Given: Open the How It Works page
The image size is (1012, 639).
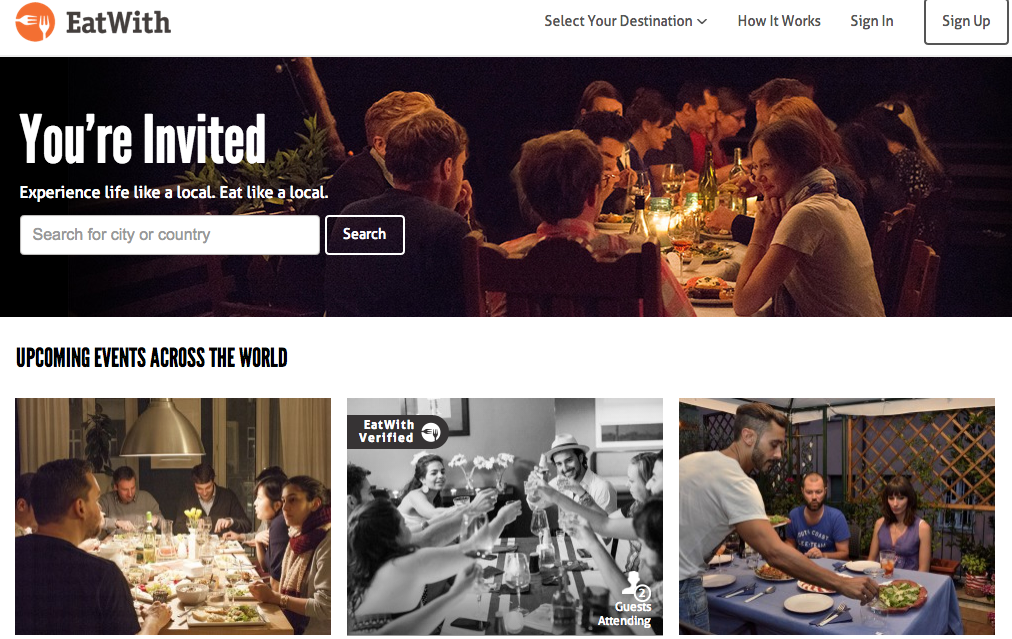Looking at the screenshot, I should [x=779, y=21].
